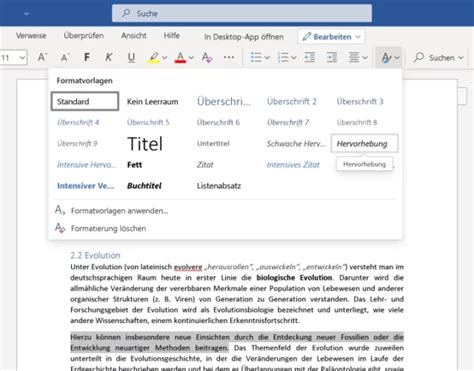Clear formatting via toolbar eraser icon
Screen dimensions: 474x371
click(207, 57)
